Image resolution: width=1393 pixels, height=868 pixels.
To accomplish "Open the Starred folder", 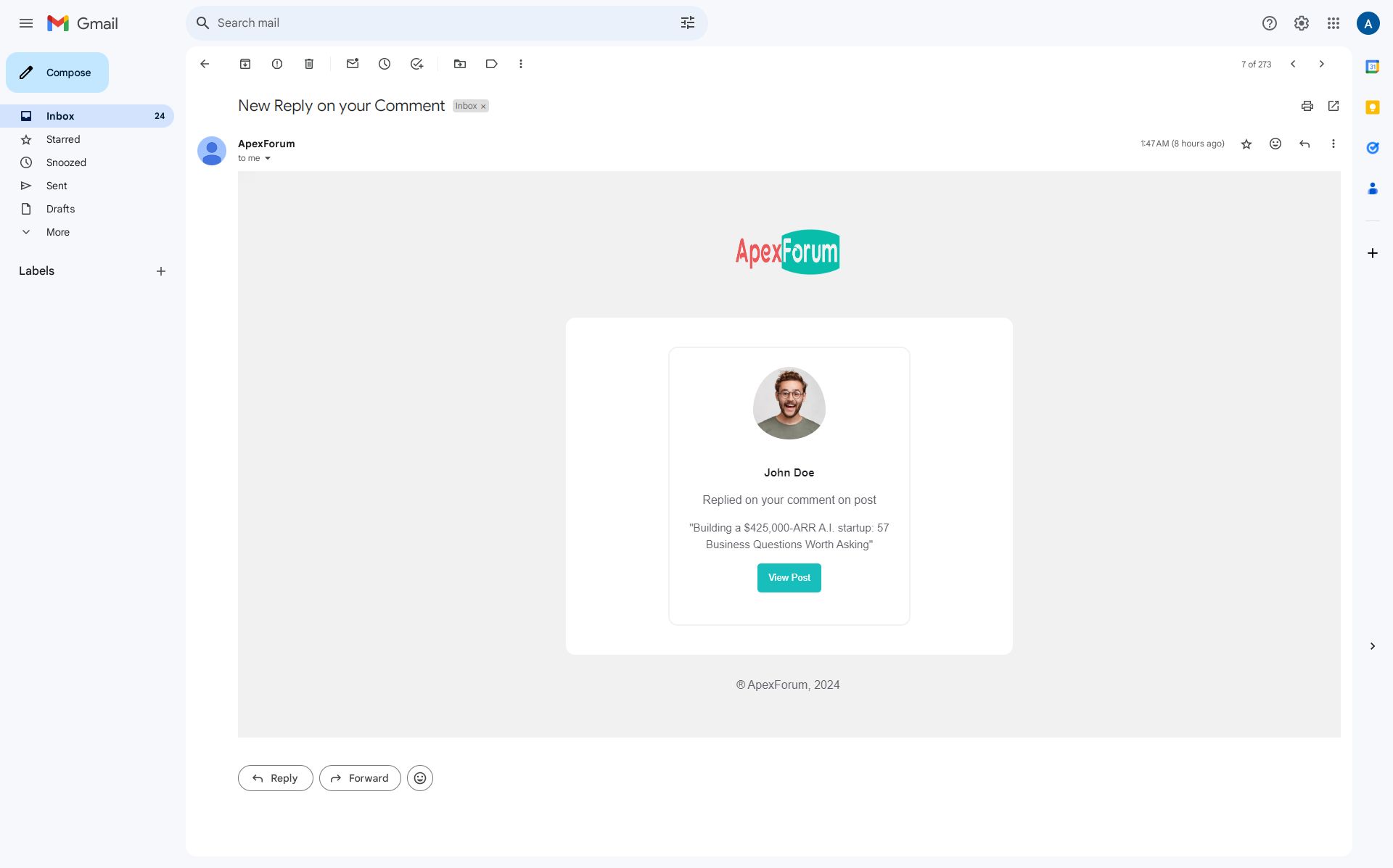I will coord(63,139).
